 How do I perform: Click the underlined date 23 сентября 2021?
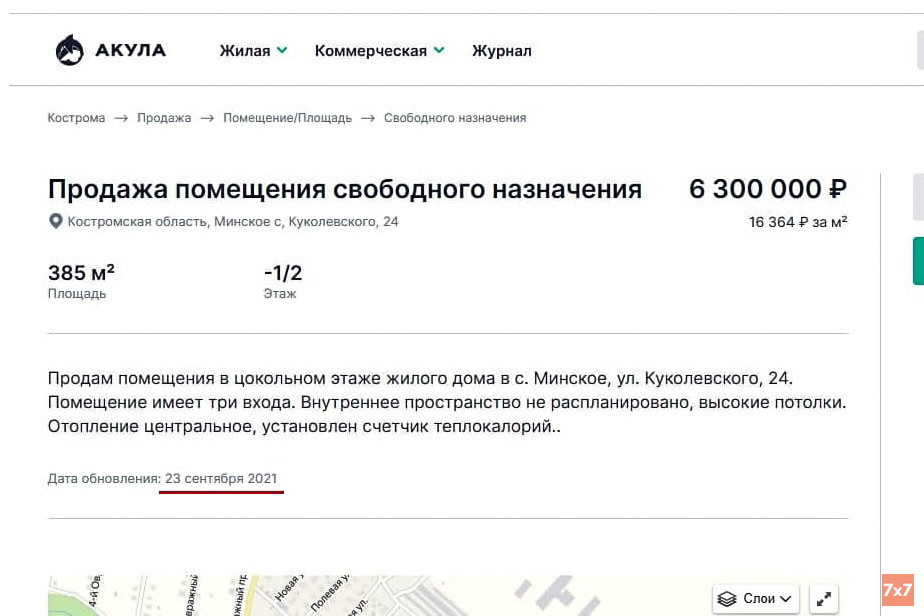click(x=221, y=478)
